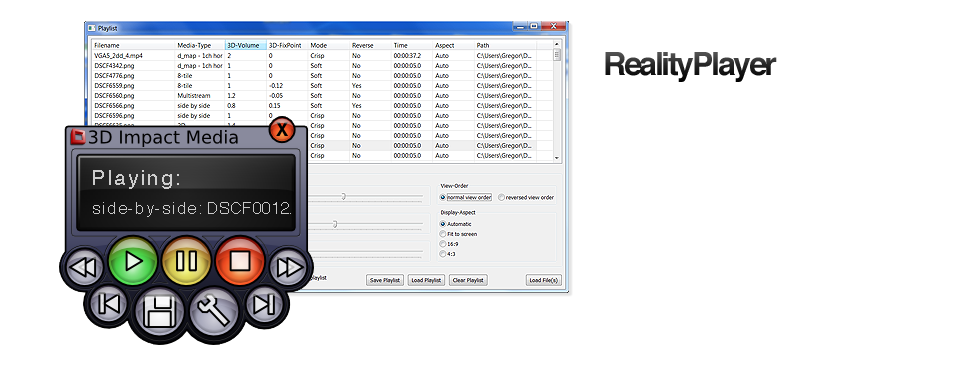Viewport: 960px width, 368px height.
Task: Select normal view order
Action: tap(466, 197)
